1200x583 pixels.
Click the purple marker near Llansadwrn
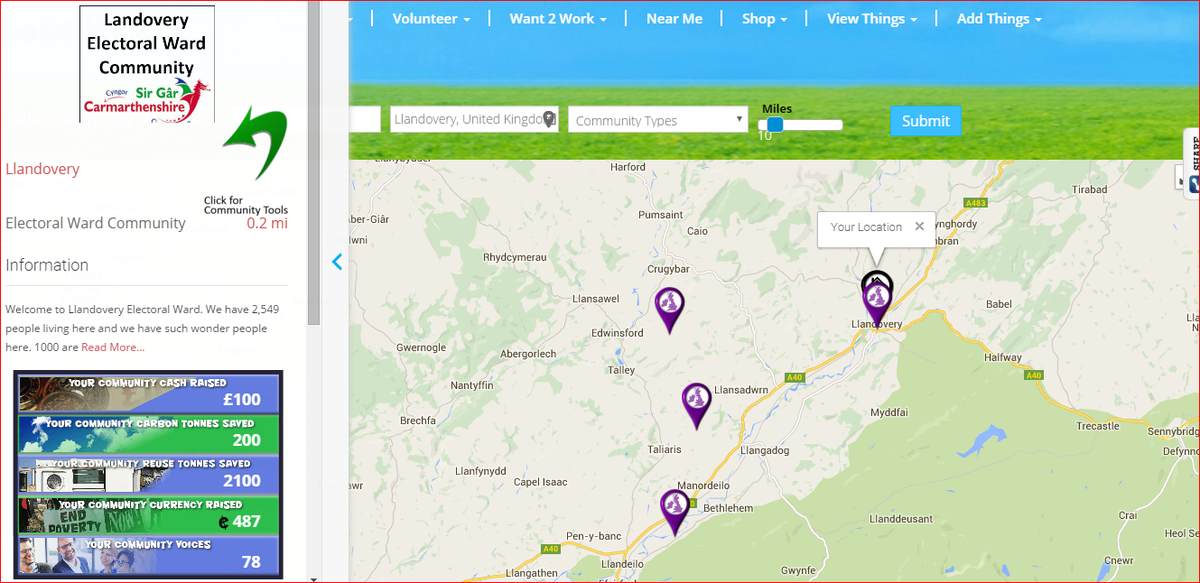697,406
